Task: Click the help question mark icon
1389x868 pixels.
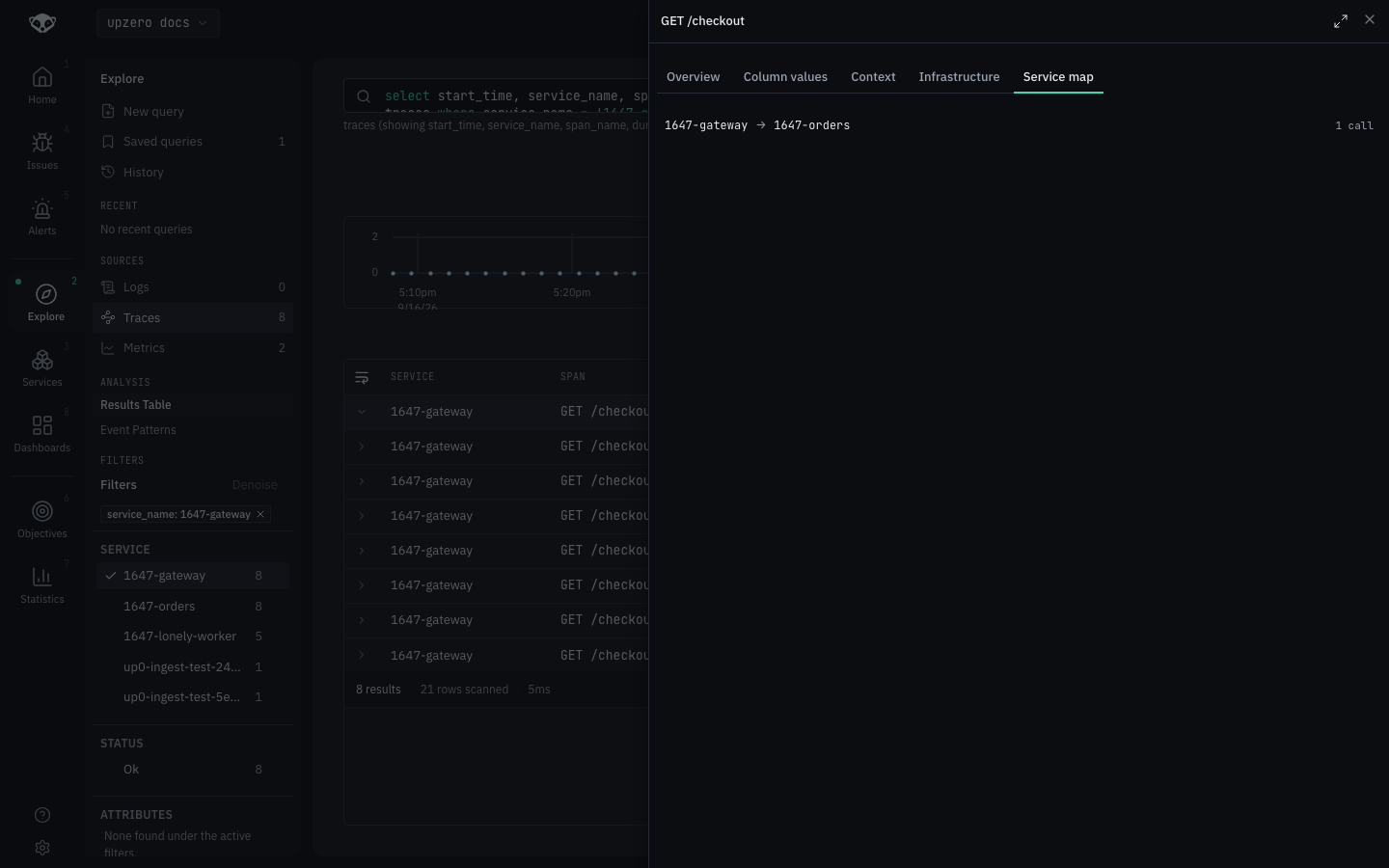Action: point(42,815)
